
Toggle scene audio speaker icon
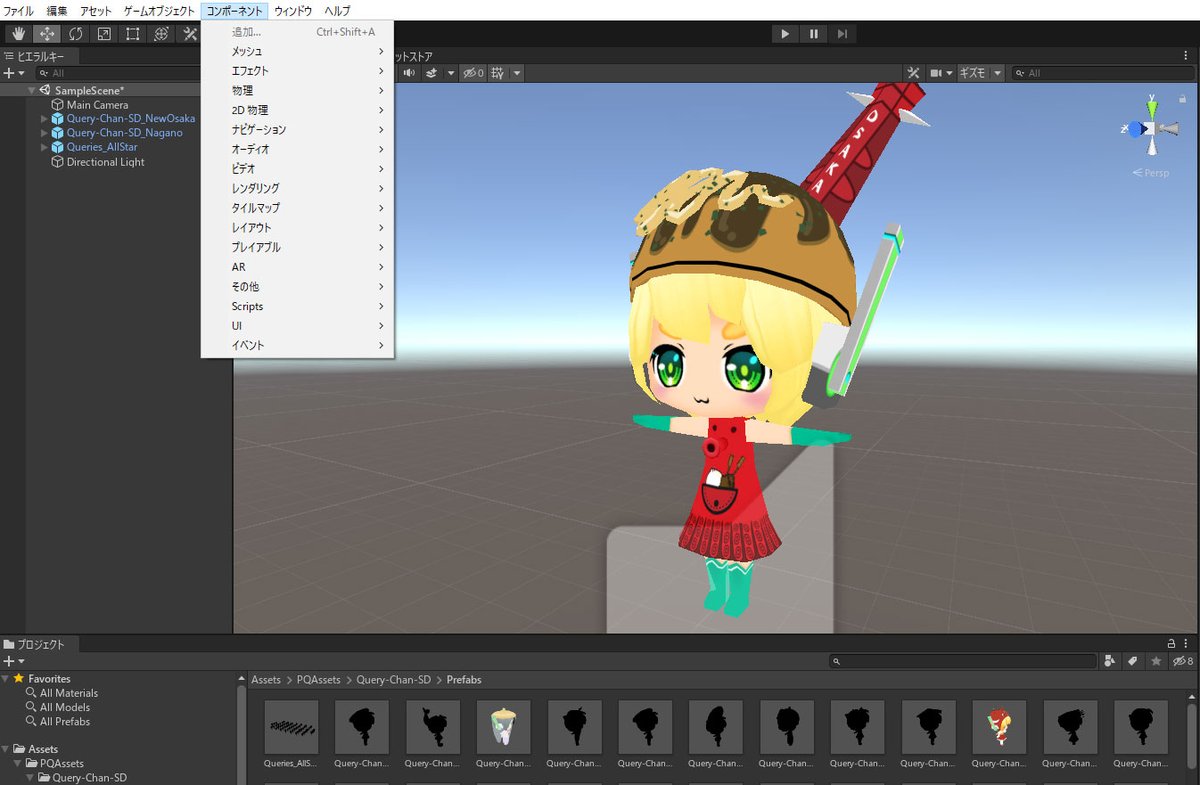[409, 73]
